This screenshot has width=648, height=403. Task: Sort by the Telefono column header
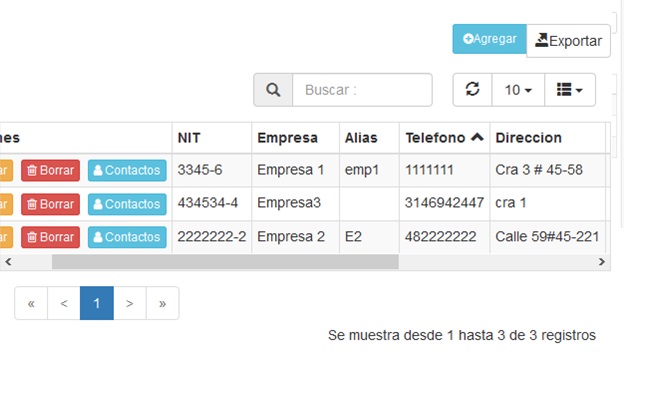[x=443, y=138]
